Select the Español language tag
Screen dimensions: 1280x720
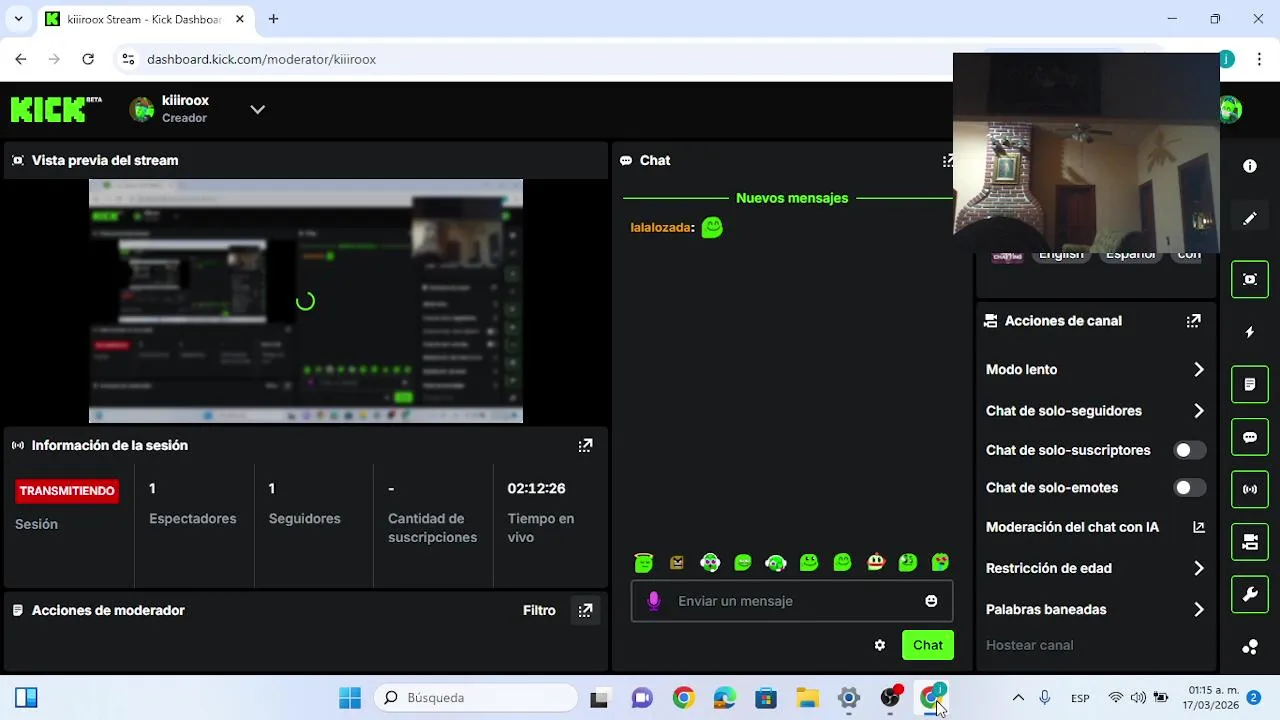click(x=1130, y=255)
